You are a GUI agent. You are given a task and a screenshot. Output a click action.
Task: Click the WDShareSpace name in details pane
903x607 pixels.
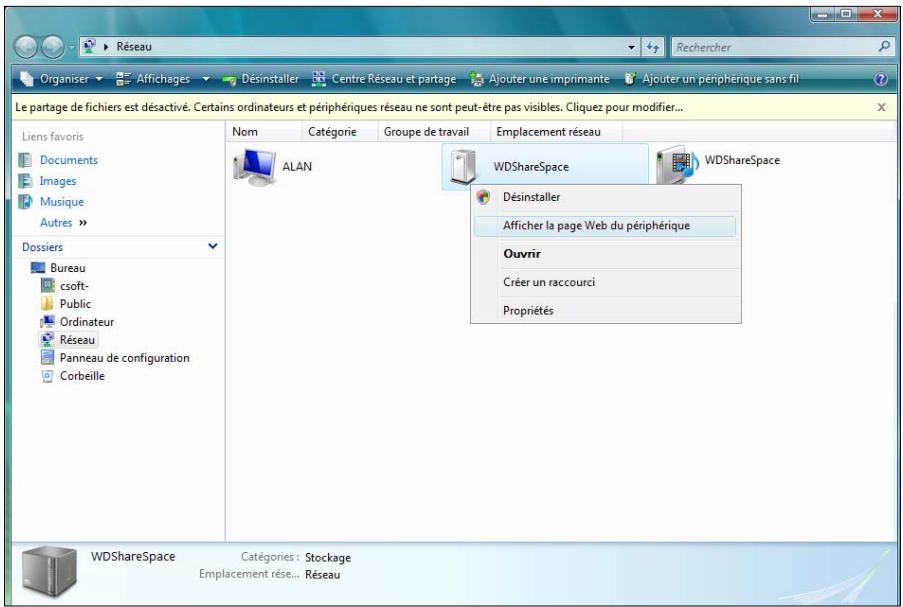(x=133, y=556)
